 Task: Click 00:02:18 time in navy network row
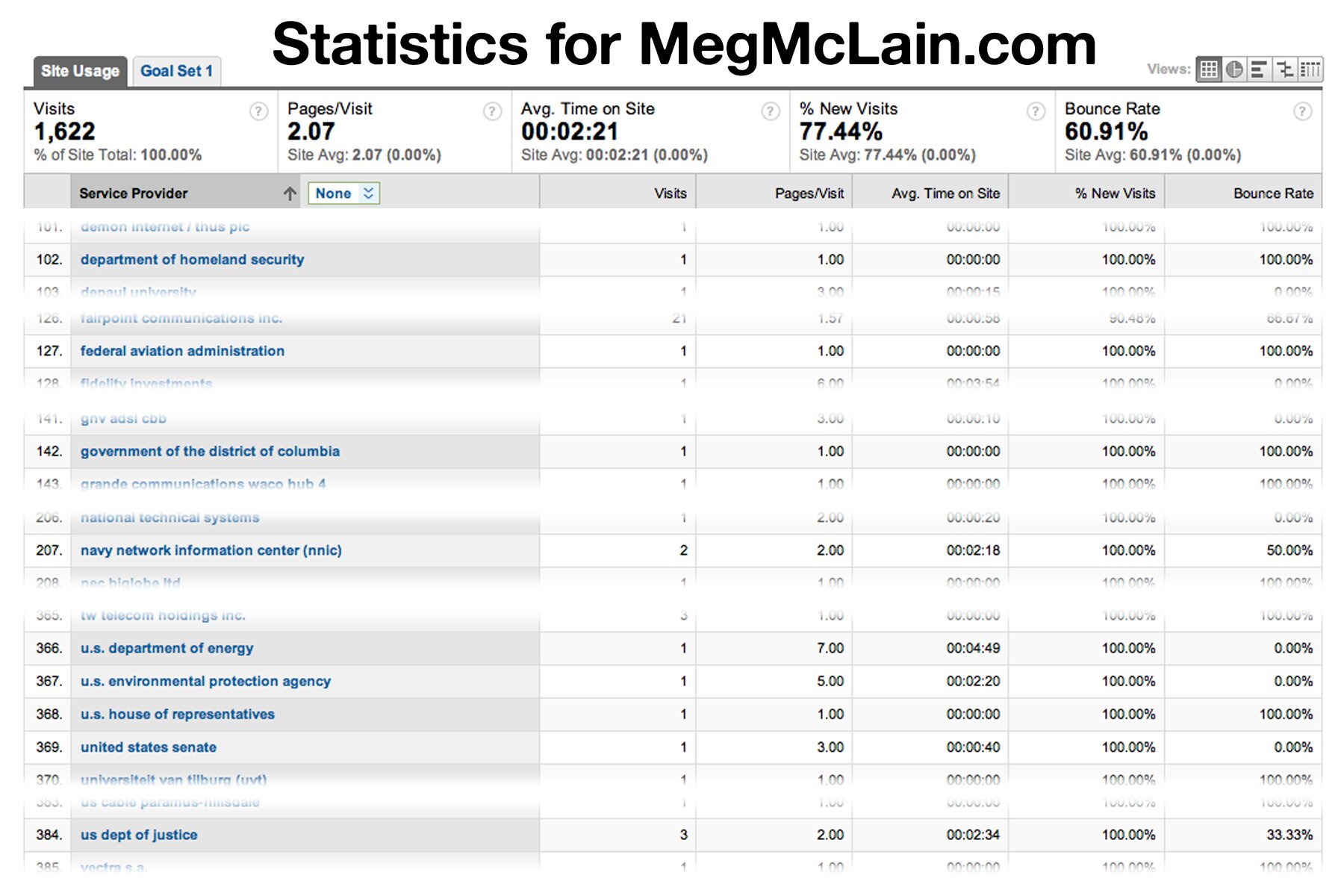[x=973, y=550]
